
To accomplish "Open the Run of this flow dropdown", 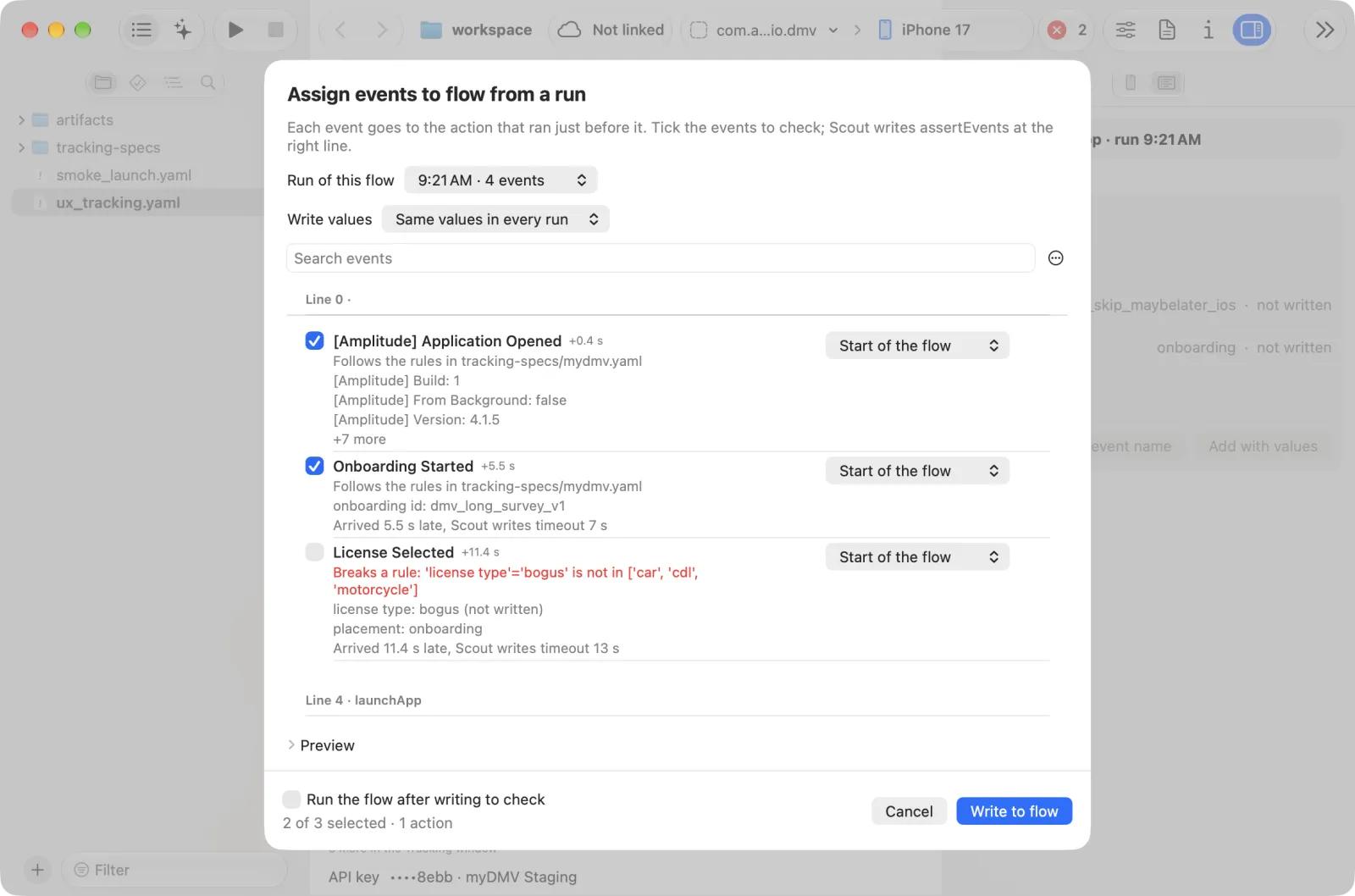I will click(501, 180).
